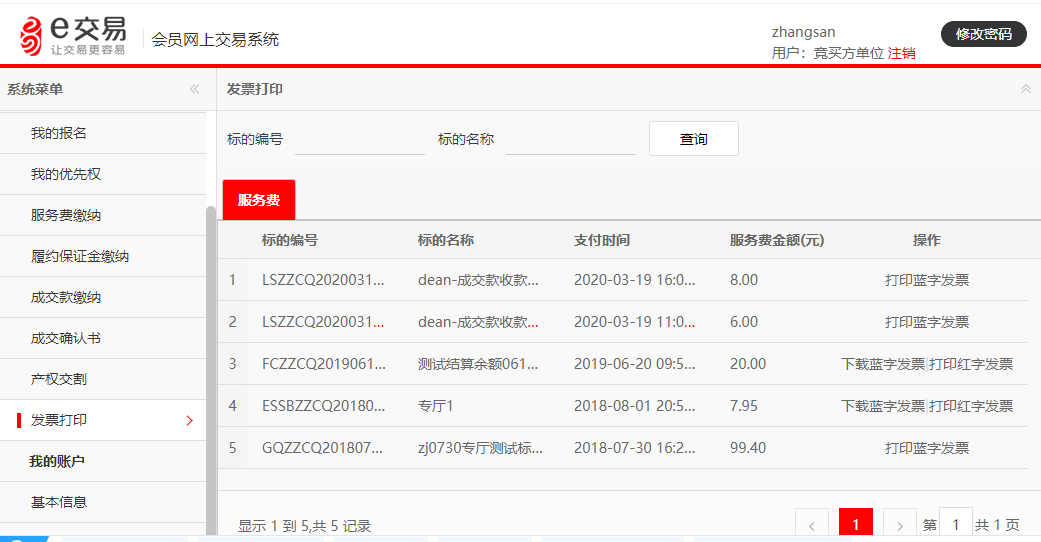Select 发票打印 in the sidebar

click(103, 420)
